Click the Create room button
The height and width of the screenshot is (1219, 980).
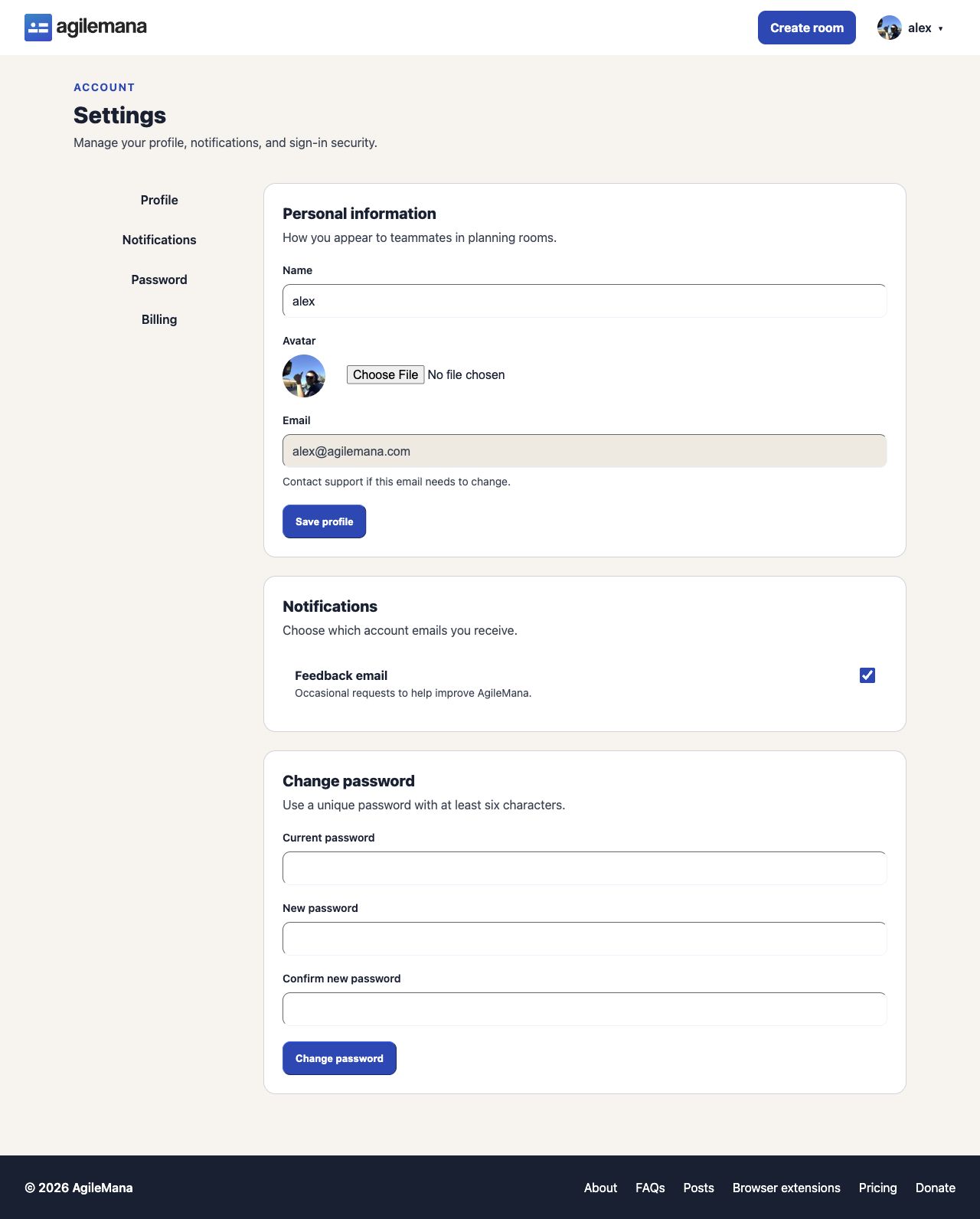click(807, 28)
